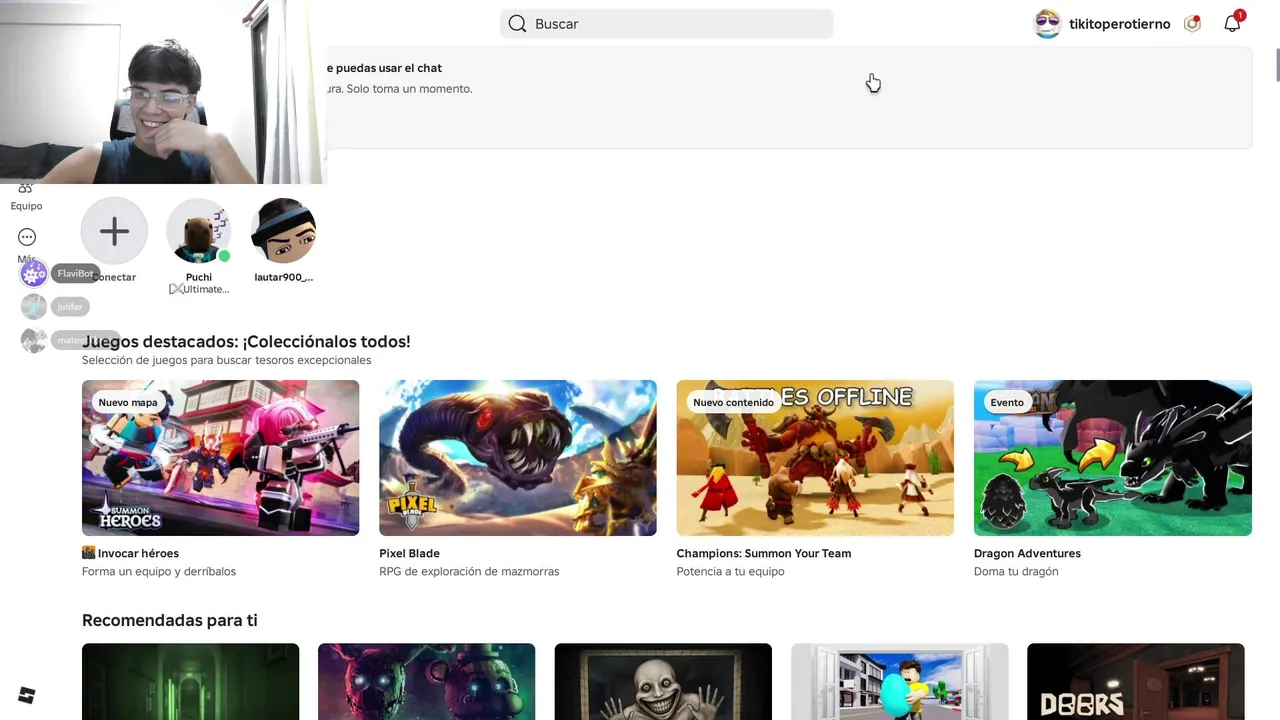Open the notifications bell
1280x720 pixels.
click(x=1232, y=24)
